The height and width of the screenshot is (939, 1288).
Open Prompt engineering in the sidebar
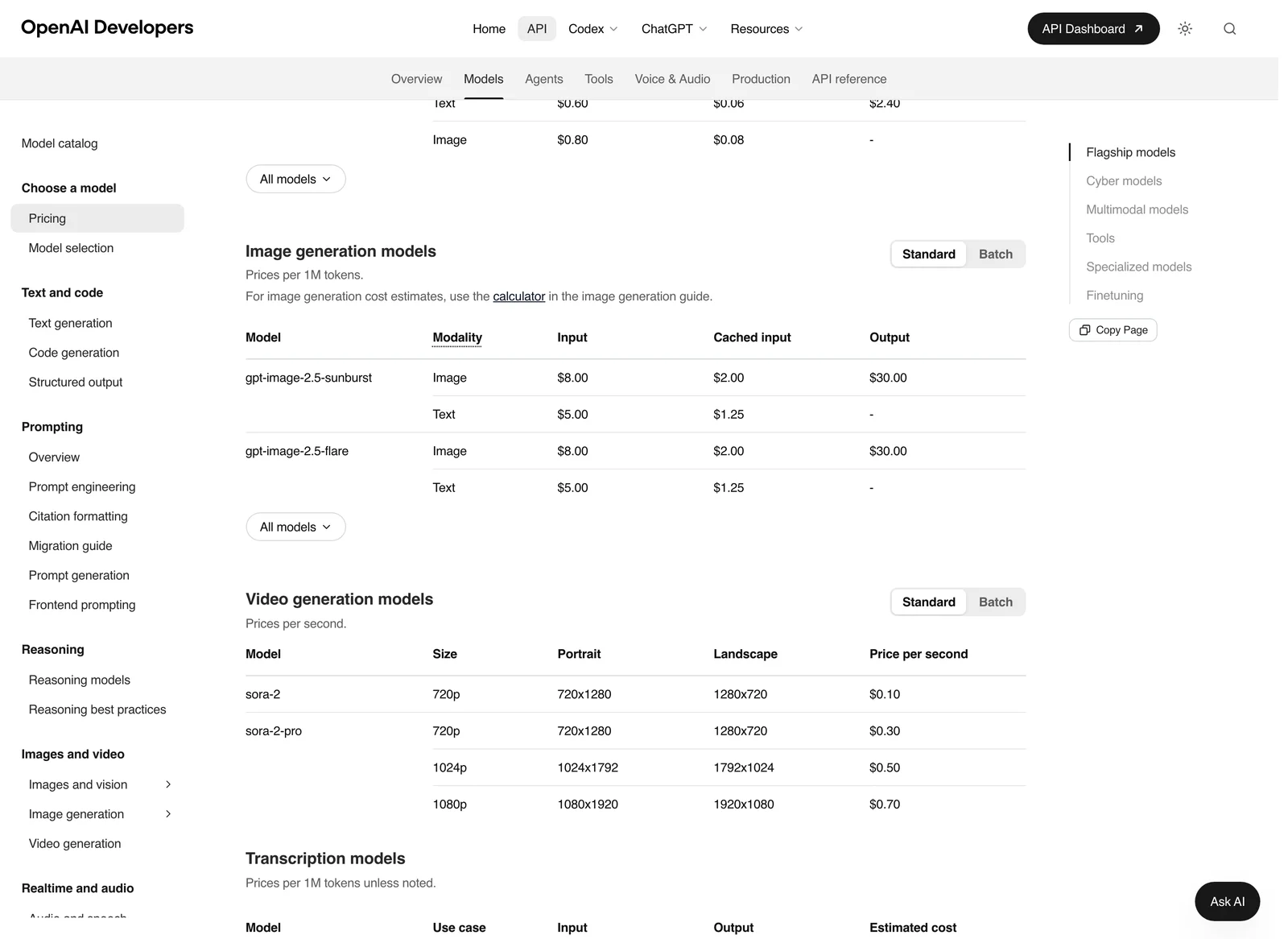tap(82, 487)
